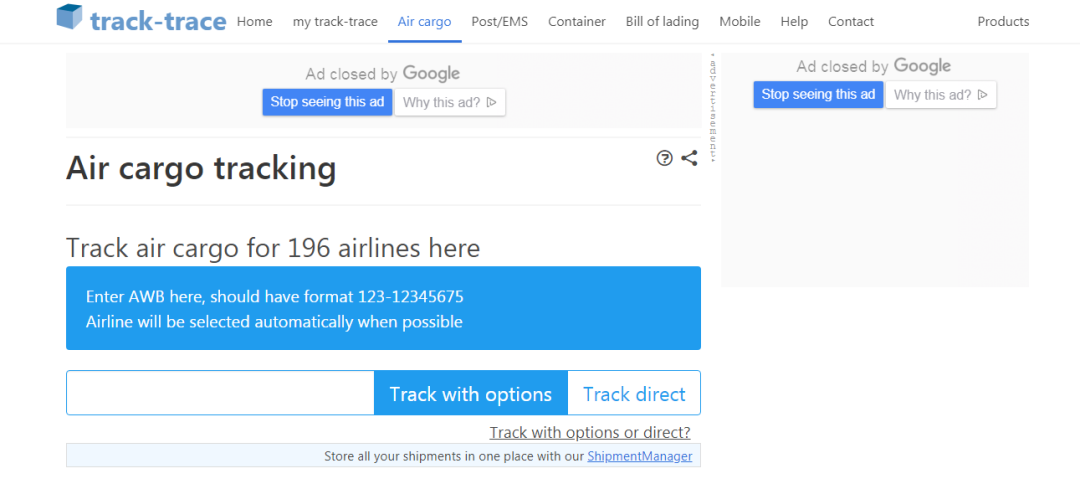The height and width of the screenshot is (489, 1080).
Task: Click the track-trace cube logo
Action: point(69,18)
